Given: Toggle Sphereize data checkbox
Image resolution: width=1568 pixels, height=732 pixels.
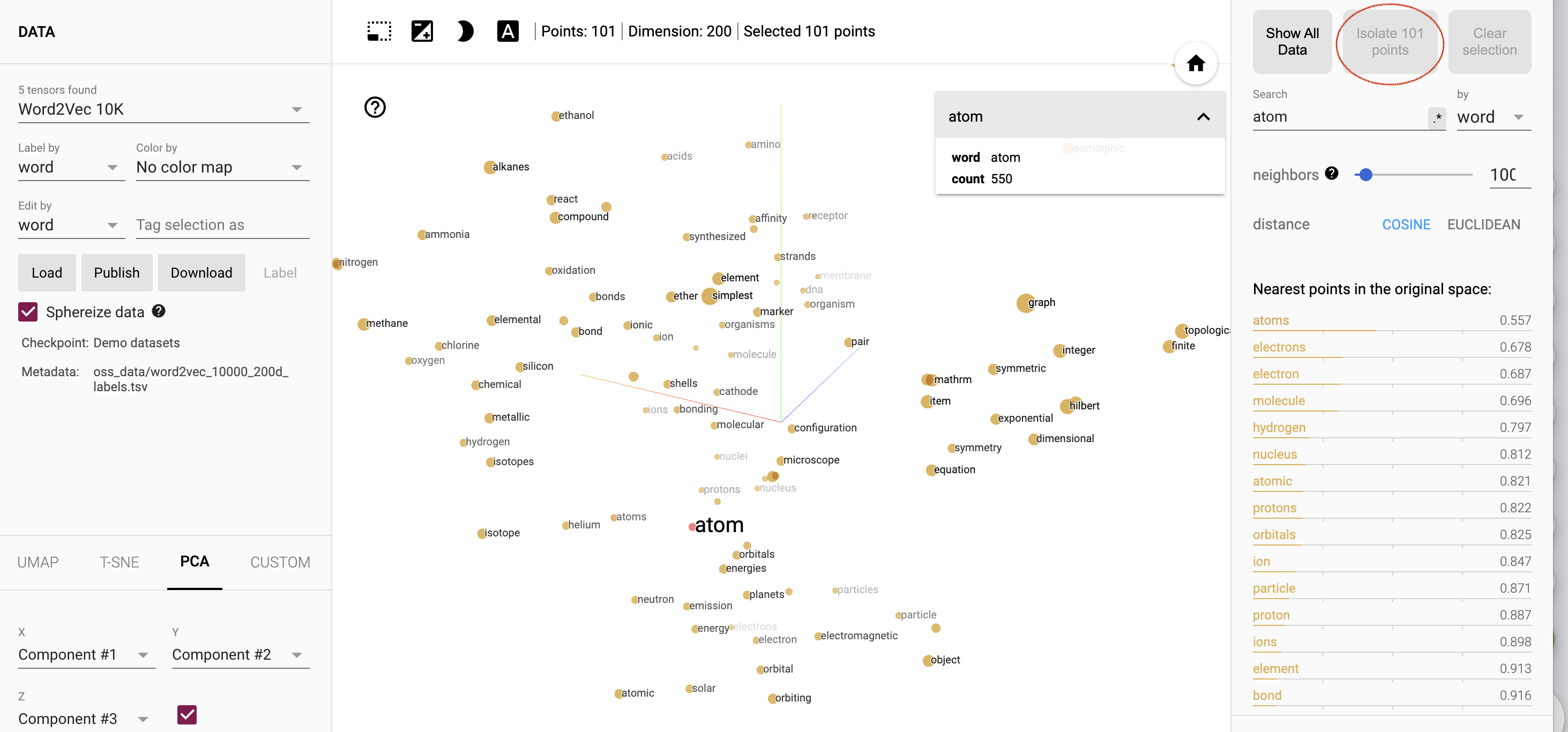Looking at the screenshot, I should [x=27, y=311].
